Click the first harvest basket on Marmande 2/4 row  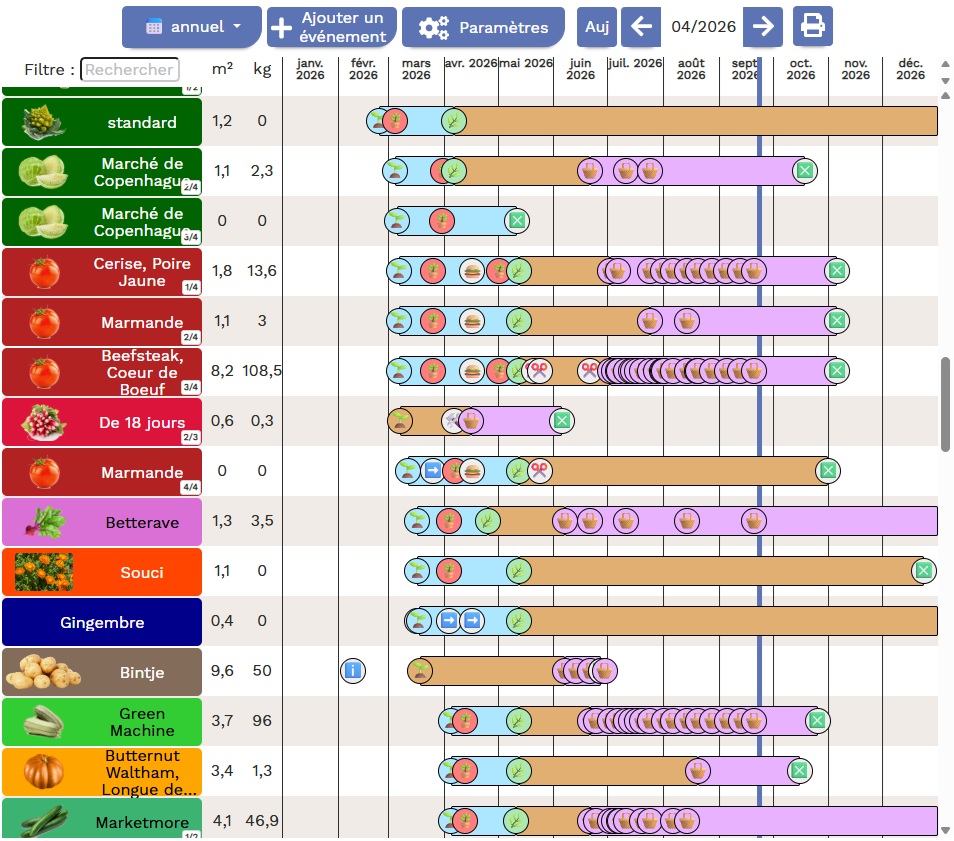tap(650, 321)
